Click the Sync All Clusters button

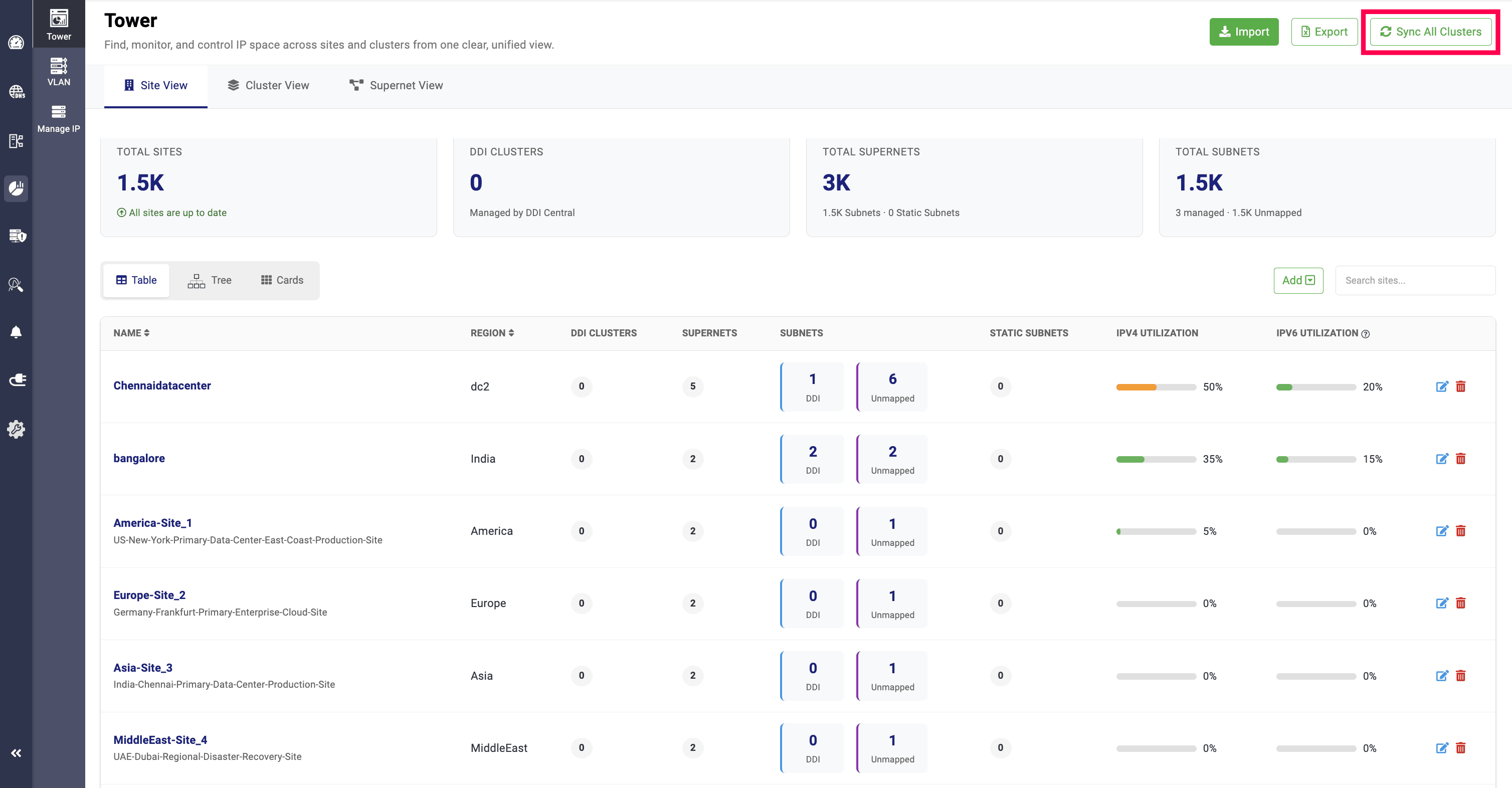click(1430, 32)
